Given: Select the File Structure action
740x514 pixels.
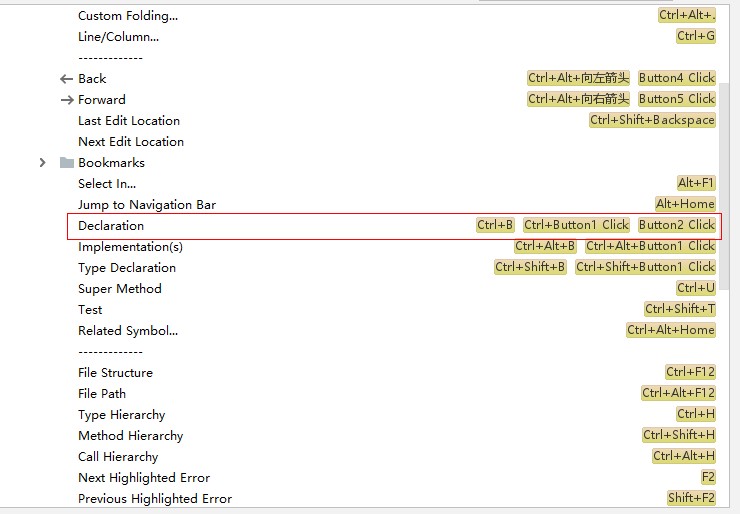Looking at the screenshot, I should pyautogui.click(x=115, y=373).
